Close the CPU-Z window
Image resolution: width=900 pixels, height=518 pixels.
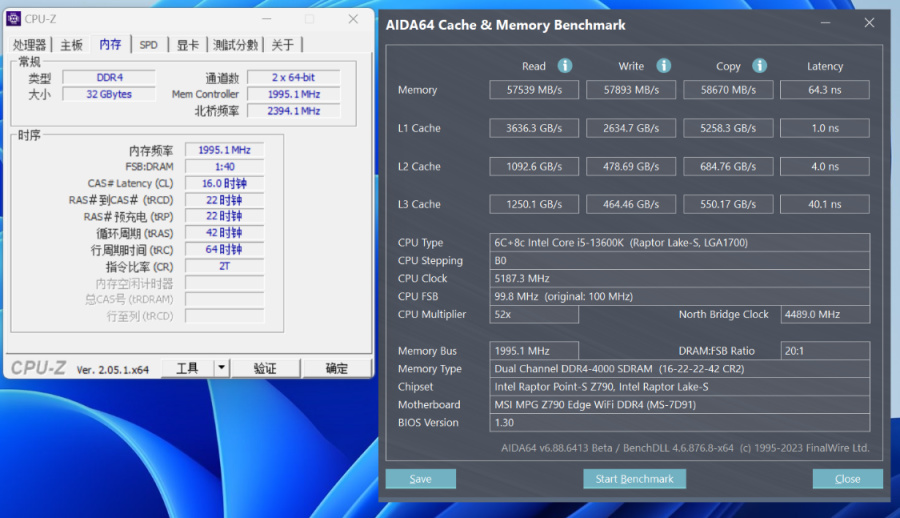pos(353,19)
